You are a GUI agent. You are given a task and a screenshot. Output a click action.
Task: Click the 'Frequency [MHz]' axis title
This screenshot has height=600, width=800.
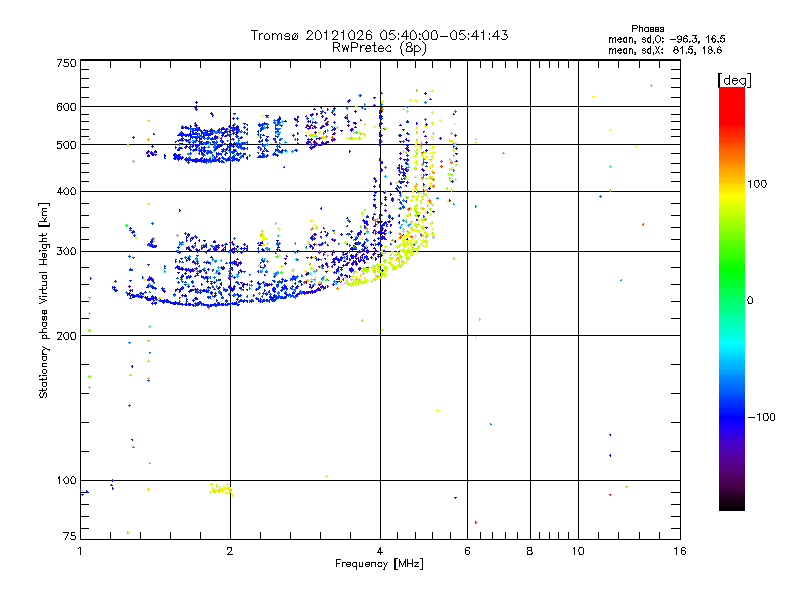pos(379,564)
